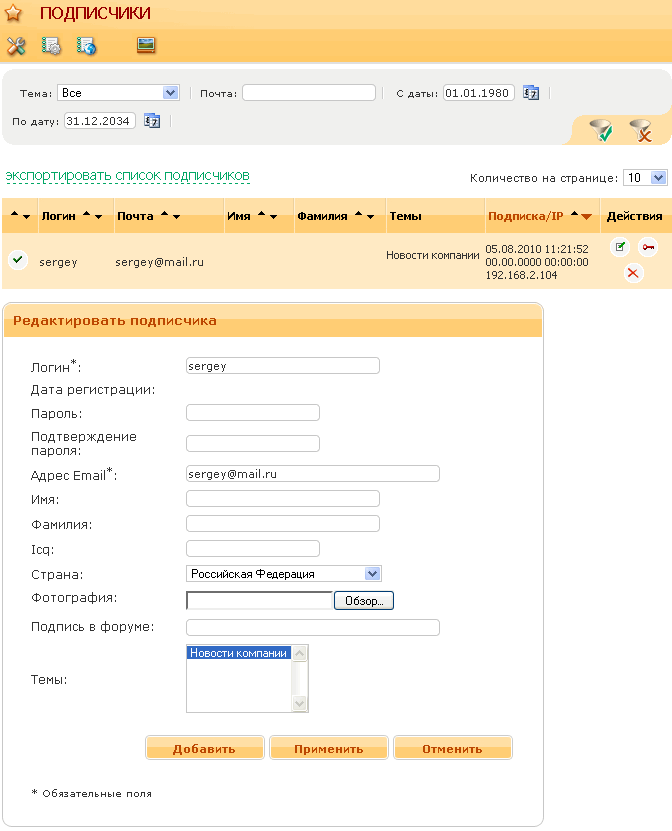672x831 pixels.
Task: Expand the Страна country dropdown
Action: point(372,574)
